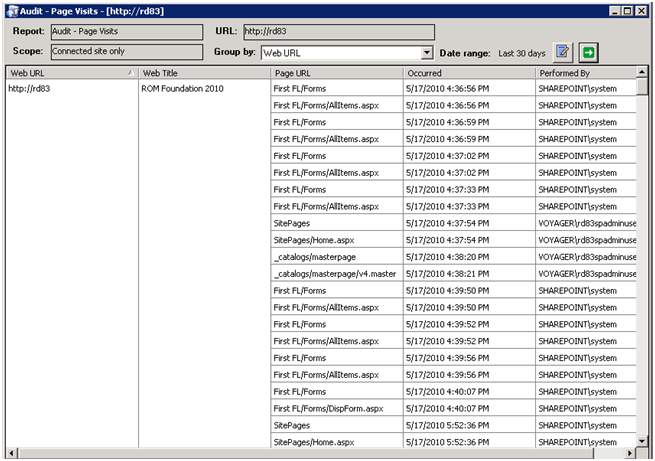This screenshot has width=655, height=461.
Task: Click the Last 30 days date range text
Action: pyautogui.click(x=522, y=53)
